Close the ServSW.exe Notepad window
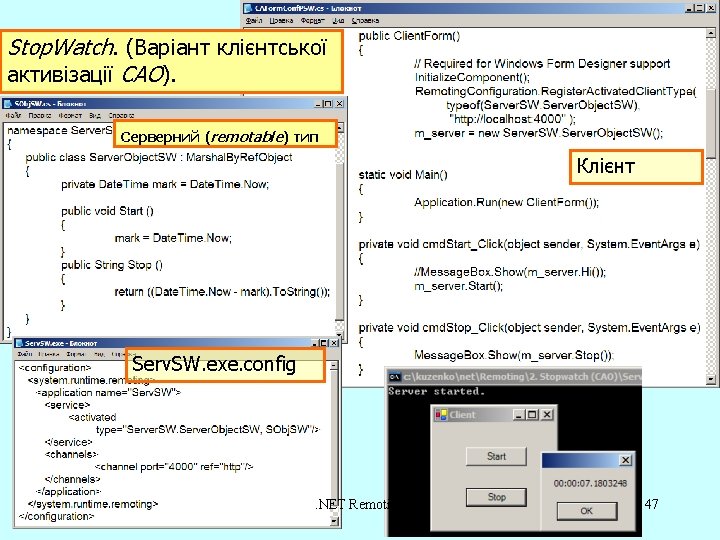Viewport: 720px width, 540px height. click(334, 343)
